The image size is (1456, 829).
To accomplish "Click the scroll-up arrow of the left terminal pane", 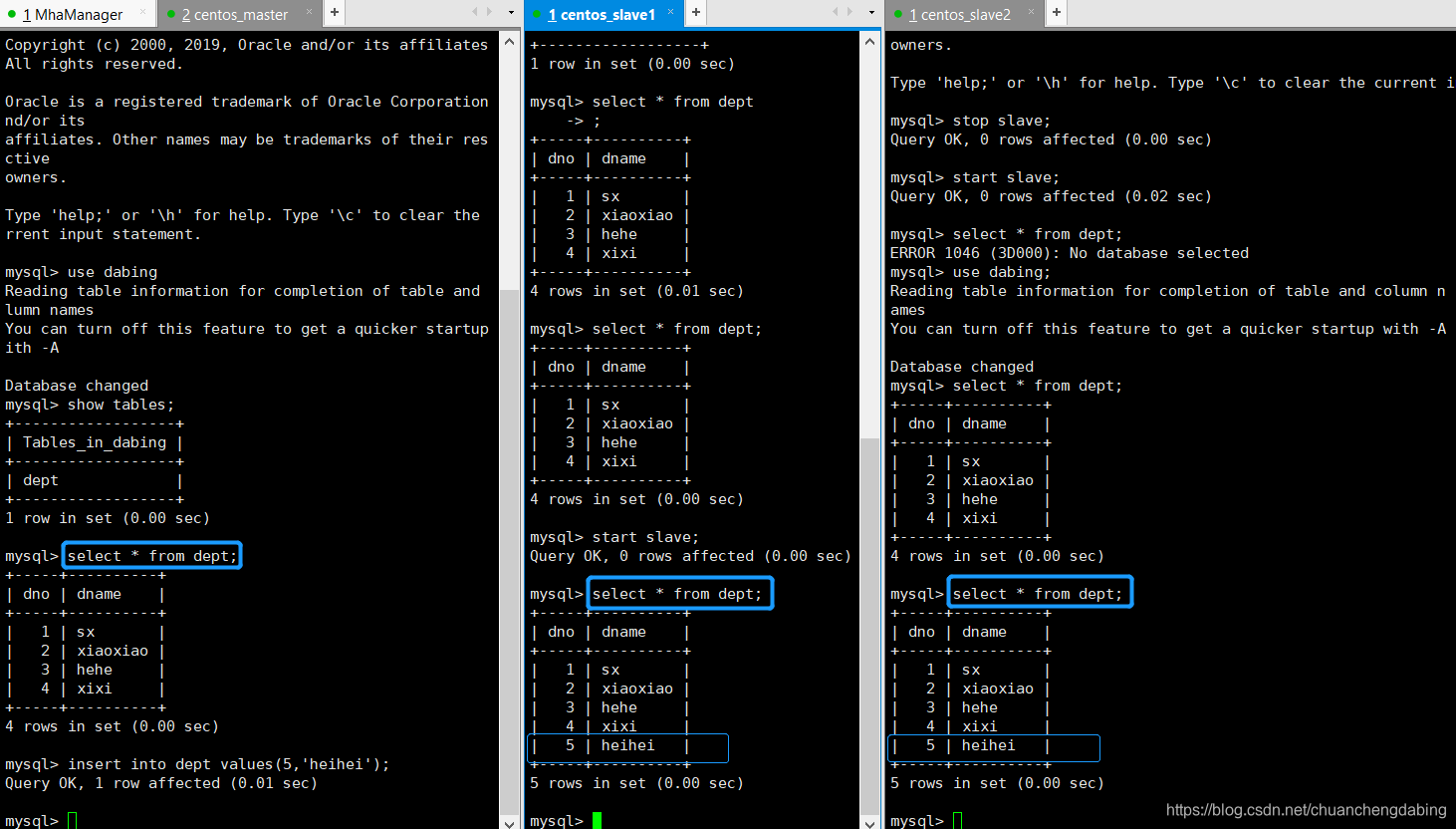I will (510, 42).
